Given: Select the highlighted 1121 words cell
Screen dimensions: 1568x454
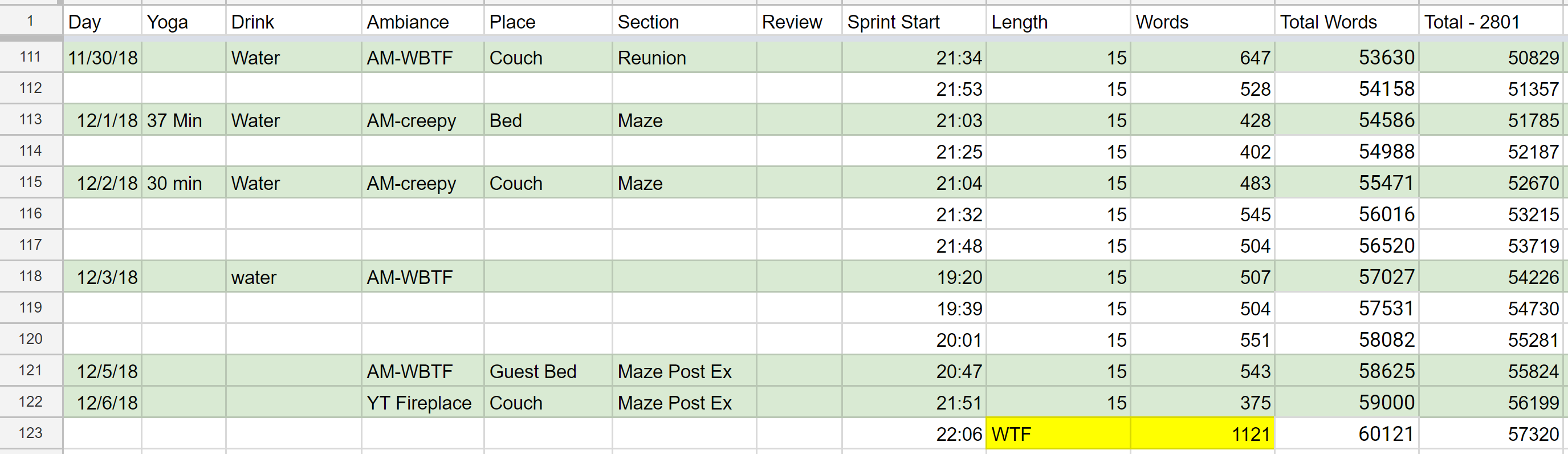Looking at the screenshot, I should (1202, 434).
